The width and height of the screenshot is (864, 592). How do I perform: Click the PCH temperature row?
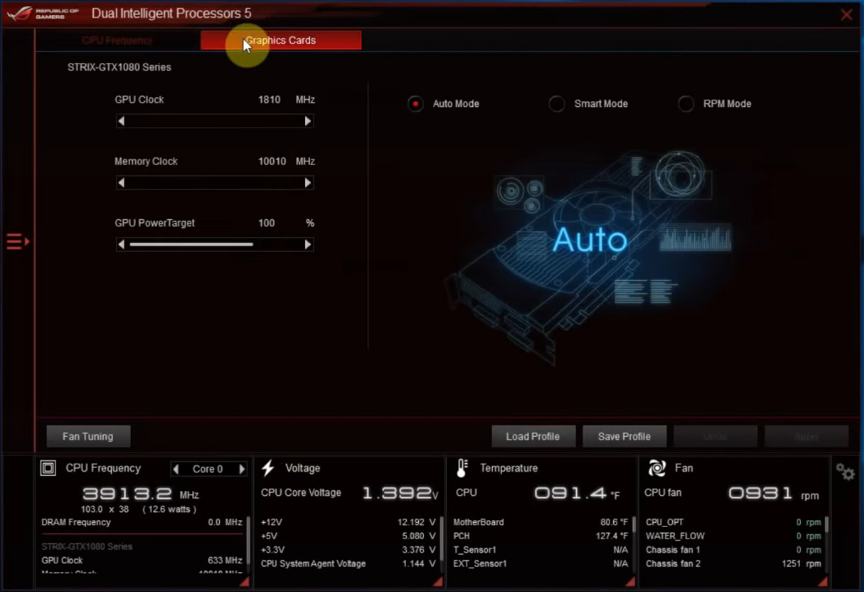pos(541,536)
